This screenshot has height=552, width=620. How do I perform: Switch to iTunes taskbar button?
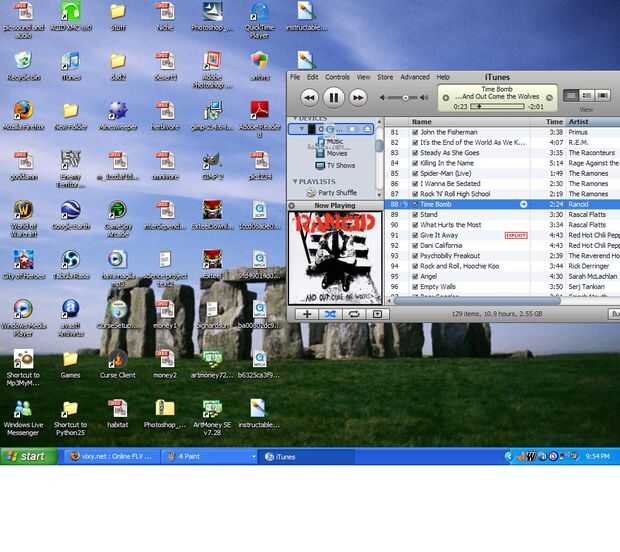(x=306, y=457)
